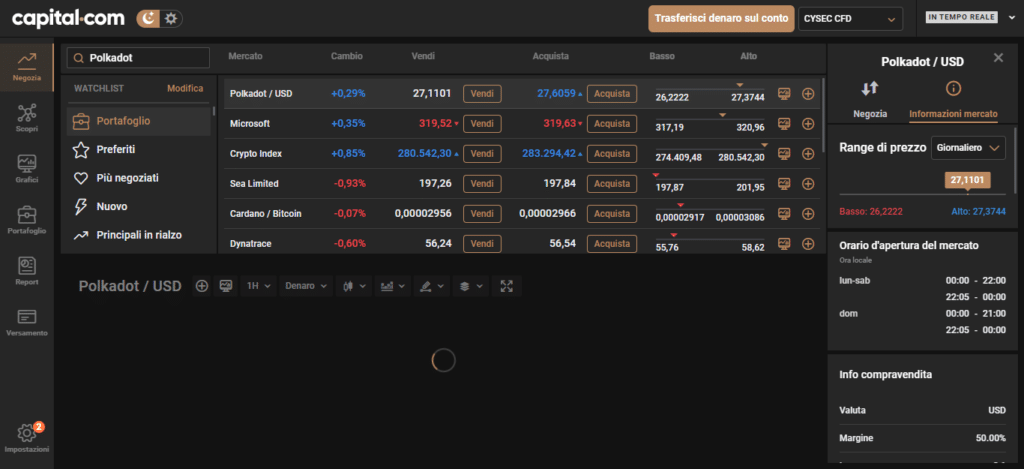Open the drawing tools dropdown
Image resolution: width=1024 pixels, height=469 pixels.
point(432,286)
